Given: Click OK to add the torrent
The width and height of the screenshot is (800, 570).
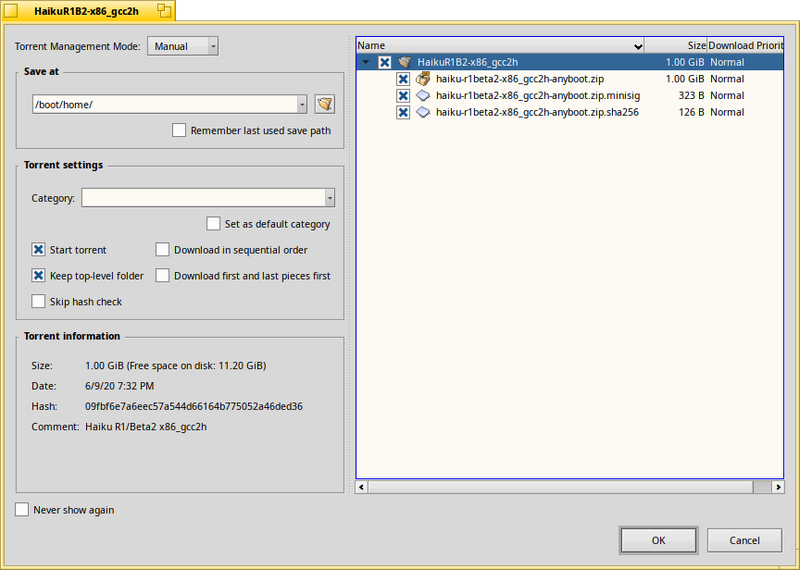Looking at the screenshot, I should point(658,540).
